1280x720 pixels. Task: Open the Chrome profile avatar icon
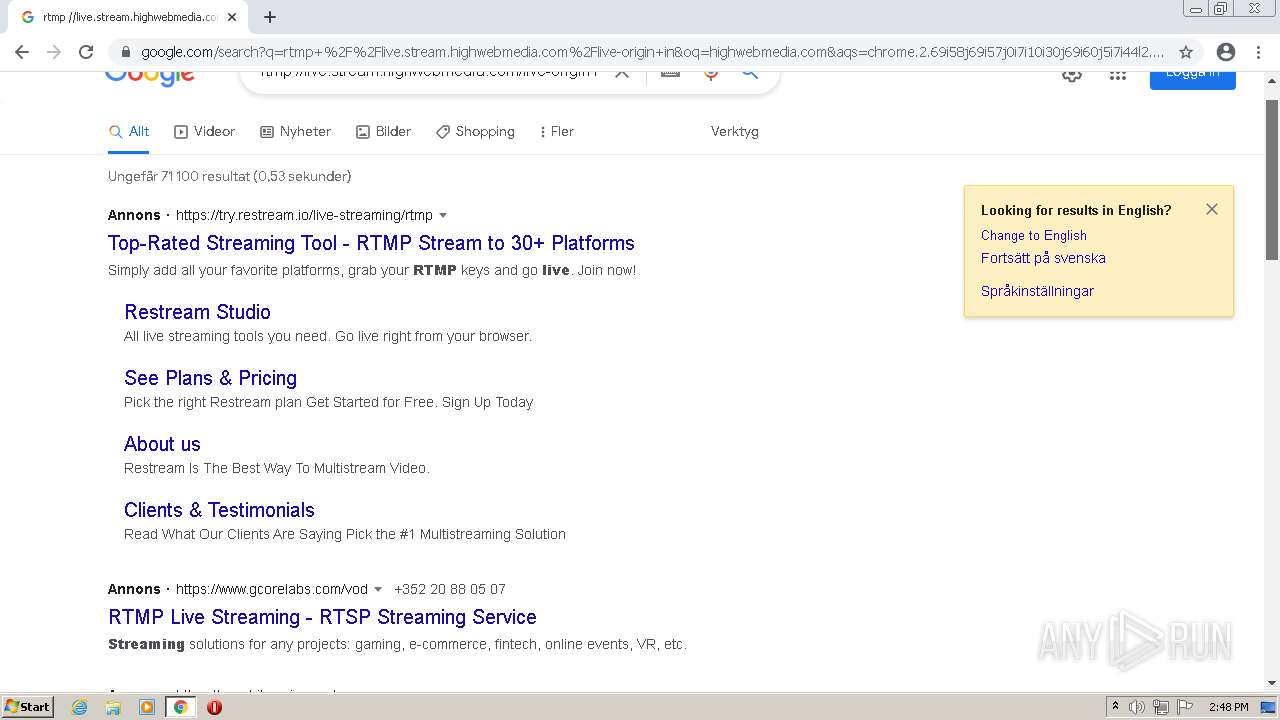1226,52
